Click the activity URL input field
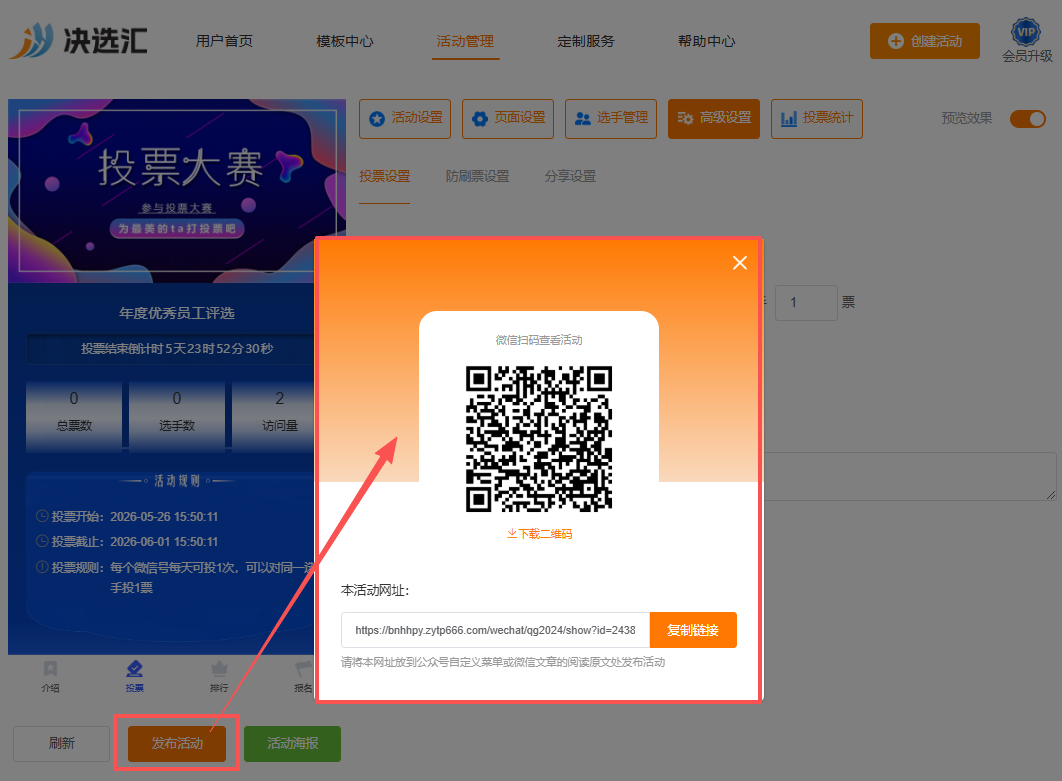 point(495,630)
